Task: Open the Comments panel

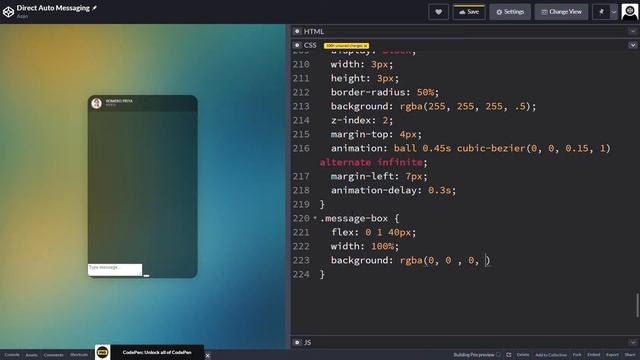Action: [53, 355]
